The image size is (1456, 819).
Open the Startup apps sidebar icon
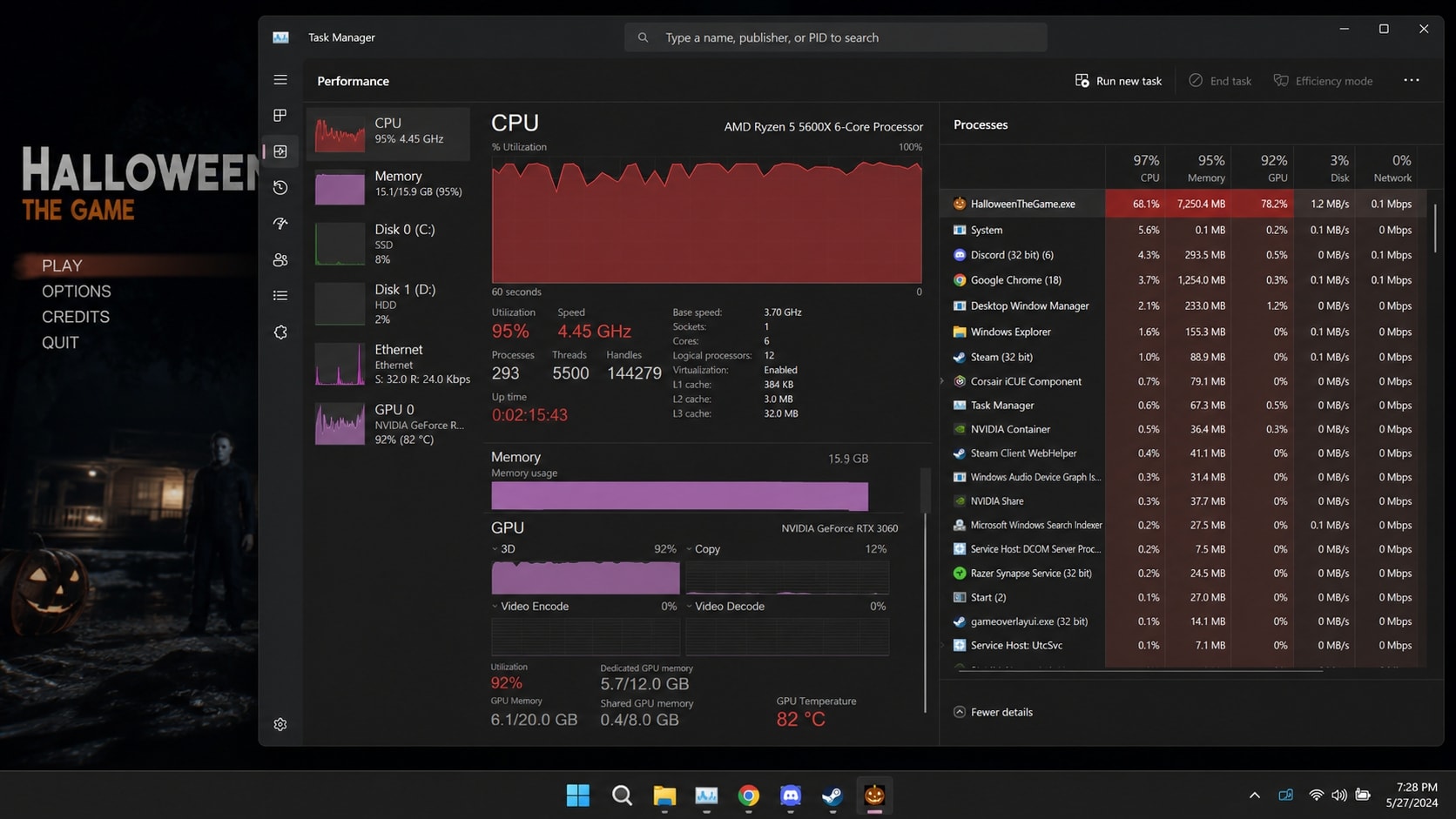280,224
